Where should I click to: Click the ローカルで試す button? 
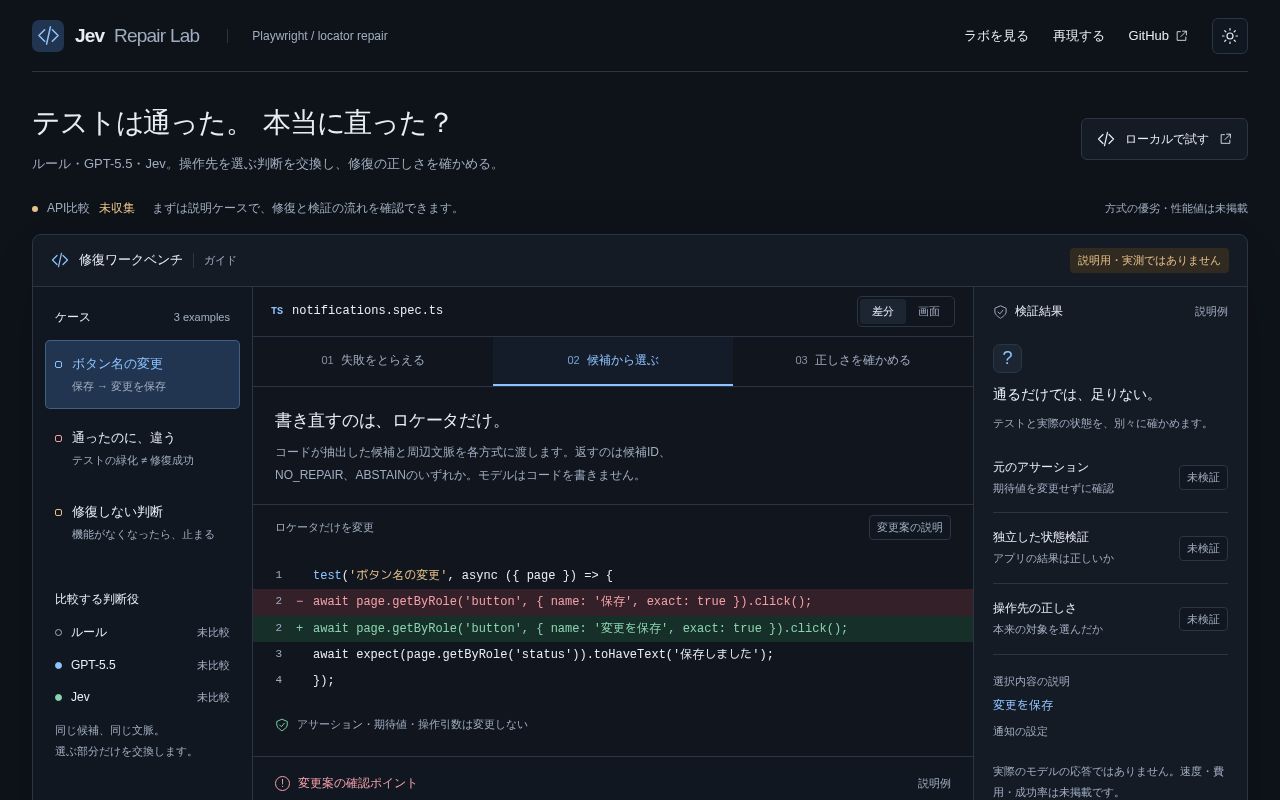tap(1164, 139)
